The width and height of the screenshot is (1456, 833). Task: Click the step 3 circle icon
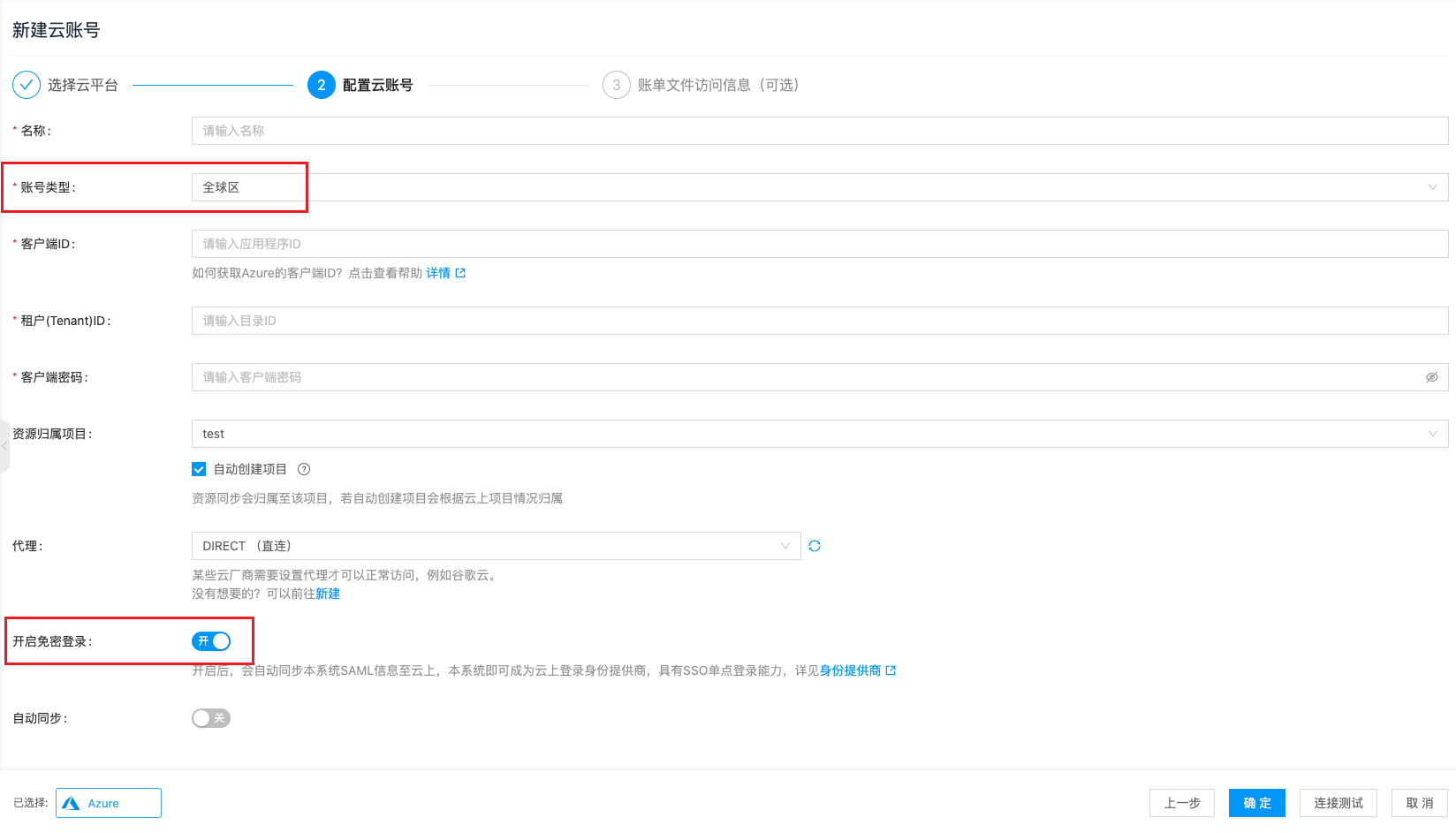[616, 85]
